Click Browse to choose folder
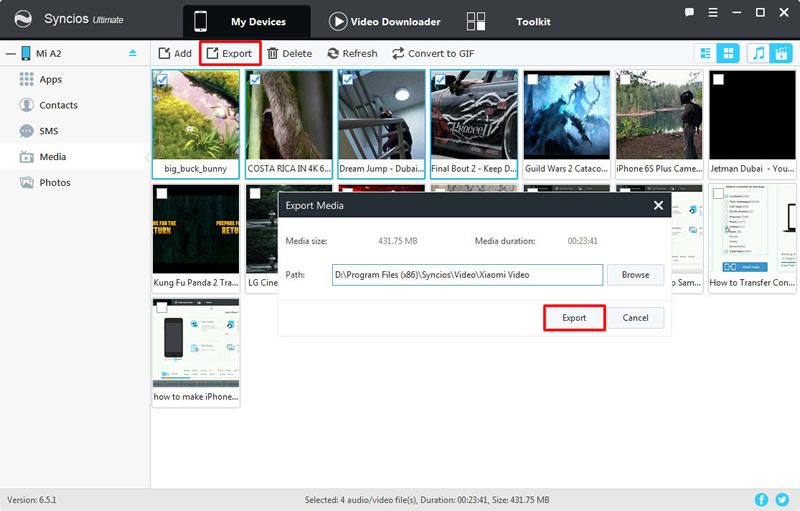This screenshot has width=800, height=511. coord(635,274)
